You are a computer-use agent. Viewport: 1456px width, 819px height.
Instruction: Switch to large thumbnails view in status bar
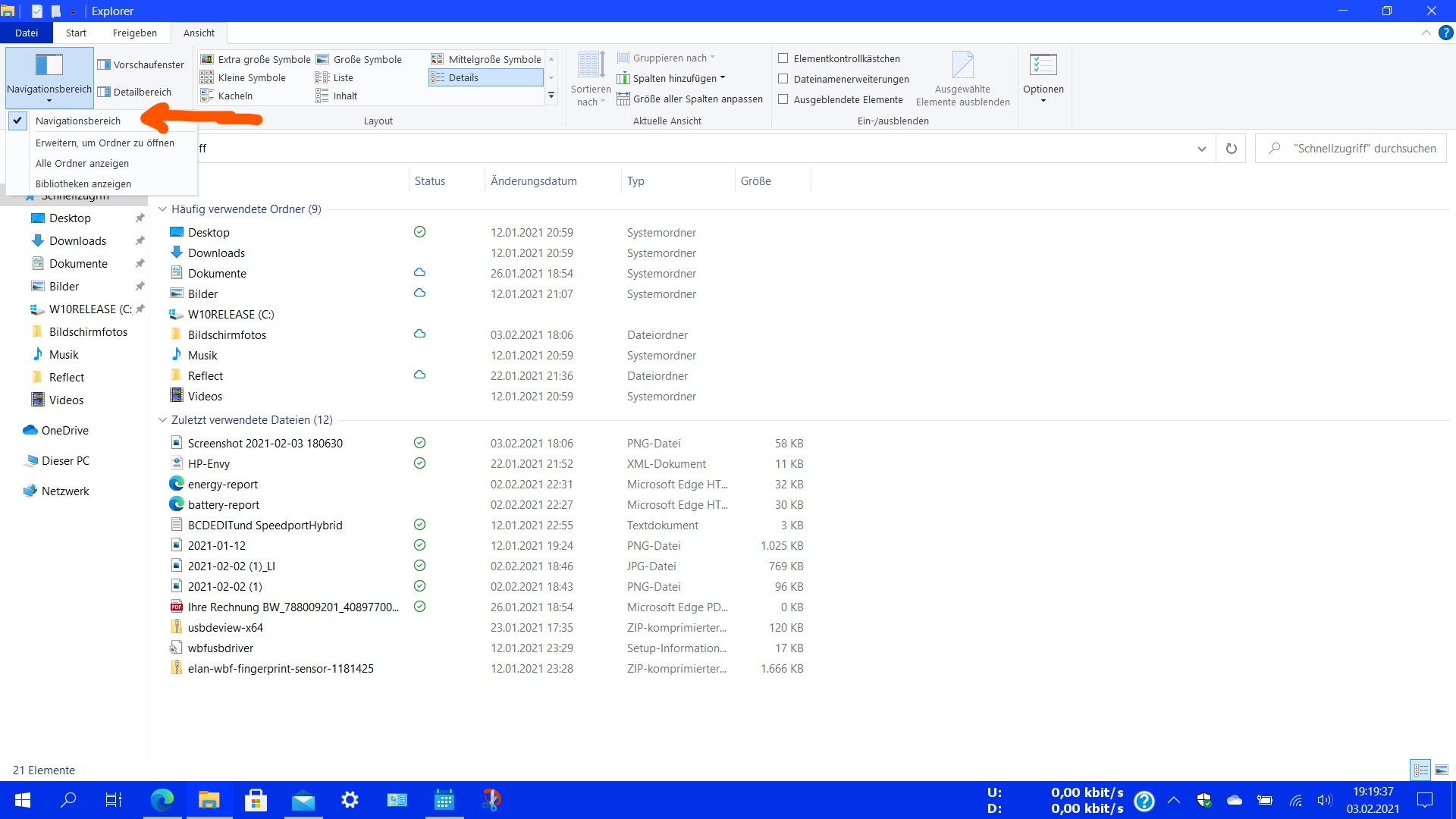(x=1442, y=770)
